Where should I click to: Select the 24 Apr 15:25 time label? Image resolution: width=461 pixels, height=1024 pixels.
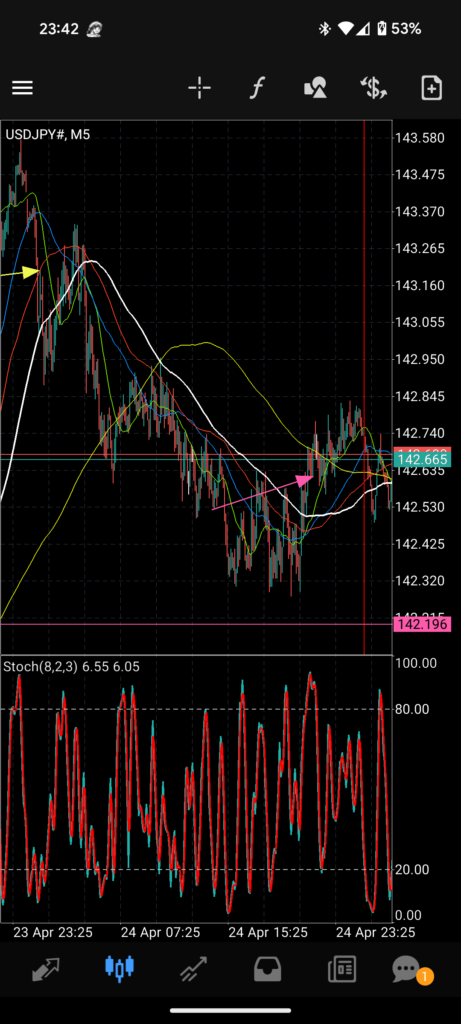tap(268, 931)
